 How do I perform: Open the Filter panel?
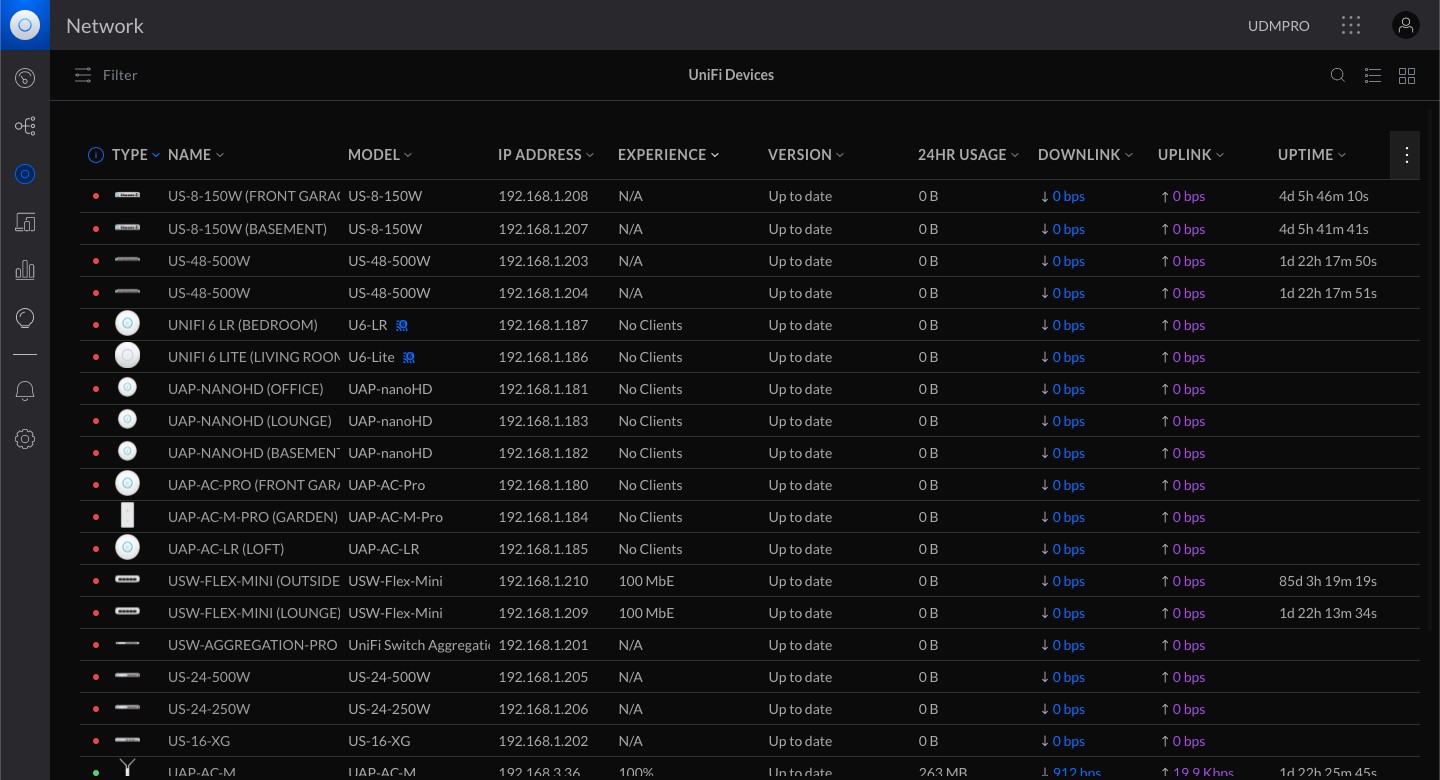(x=106, y=75)
